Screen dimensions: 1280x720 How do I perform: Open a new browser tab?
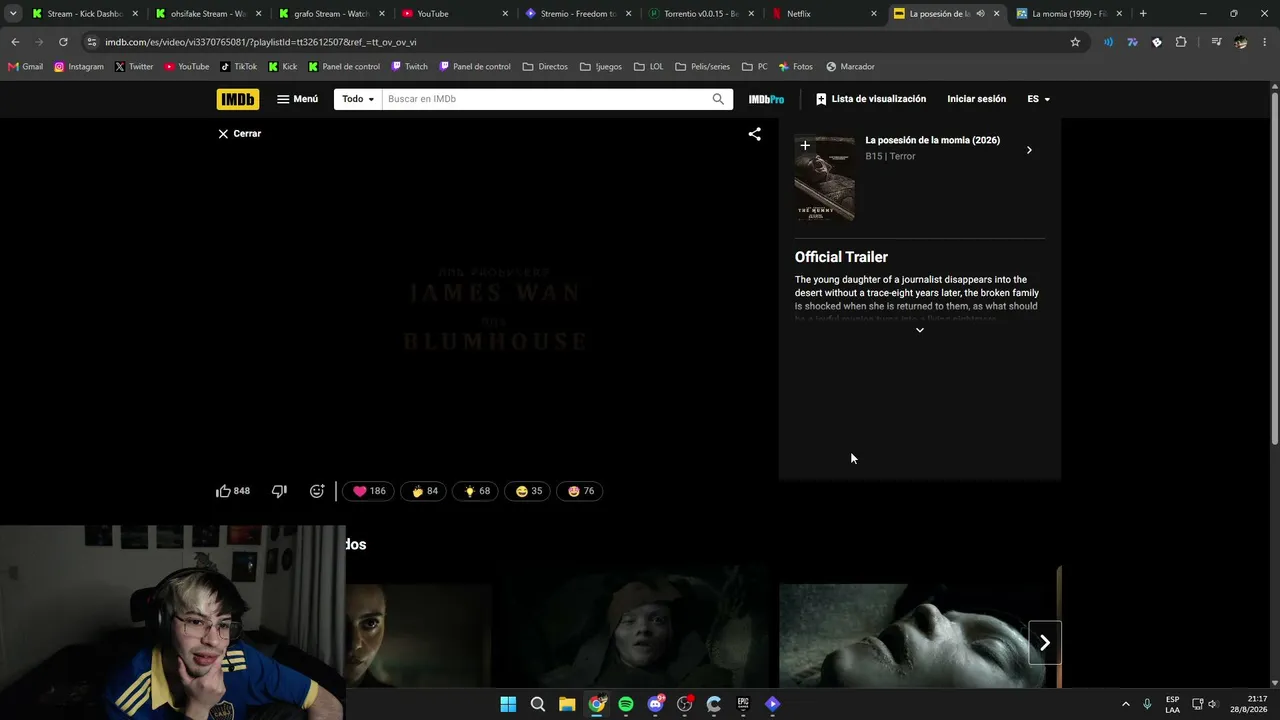pyautogui.click(x=1143, y=14)
